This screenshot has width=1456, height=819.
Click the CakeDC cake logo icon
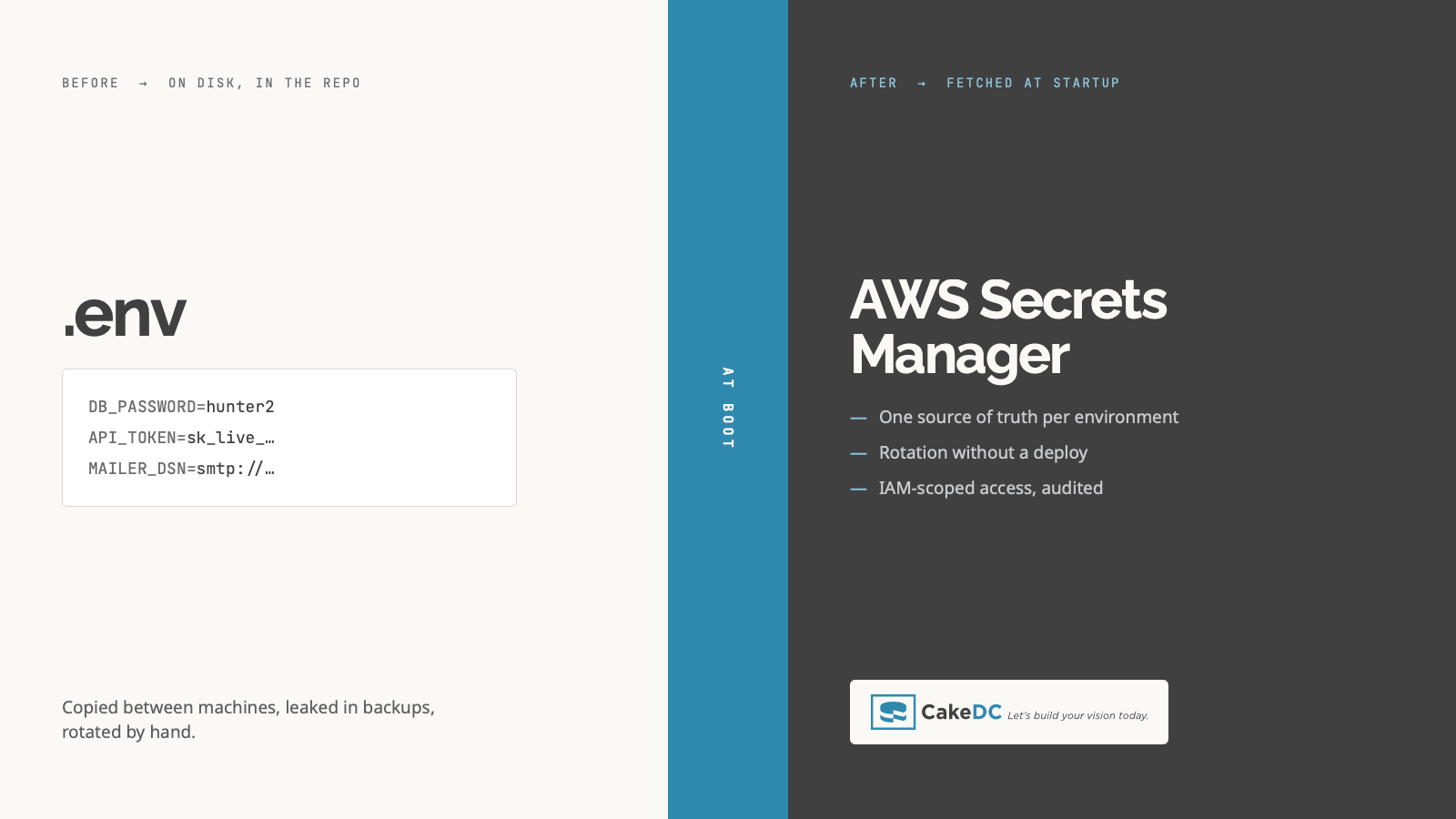[893, 712]
